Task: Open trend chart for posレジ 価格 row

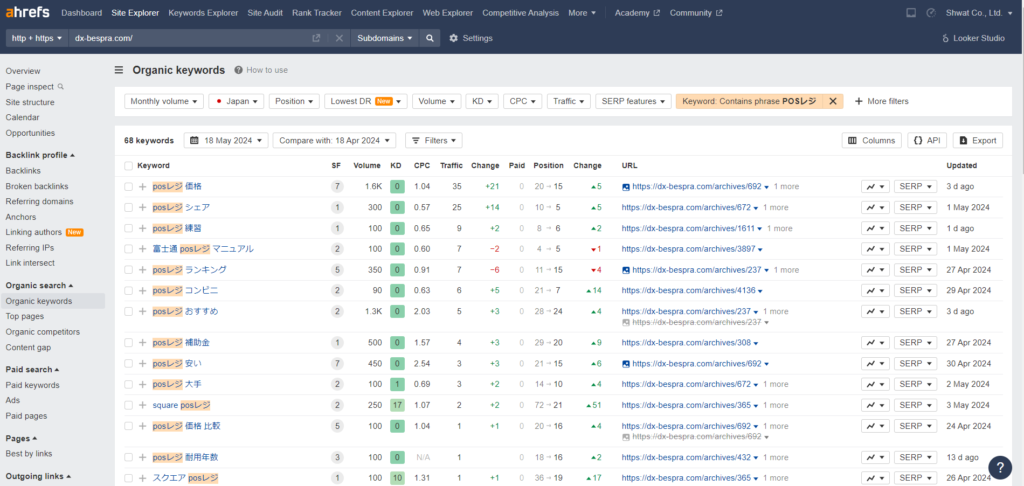Action: [x=875, y=186]
